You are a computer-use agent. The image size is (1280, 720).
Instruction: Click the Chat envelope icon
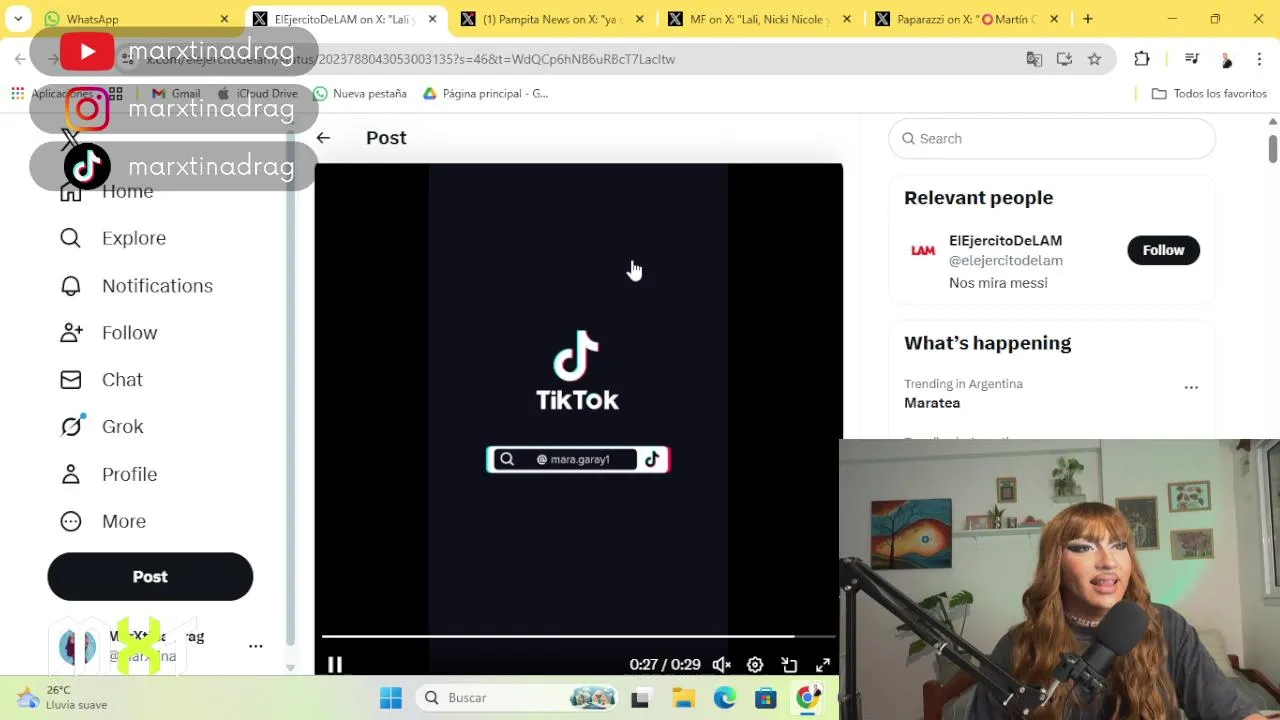point(70,380)
